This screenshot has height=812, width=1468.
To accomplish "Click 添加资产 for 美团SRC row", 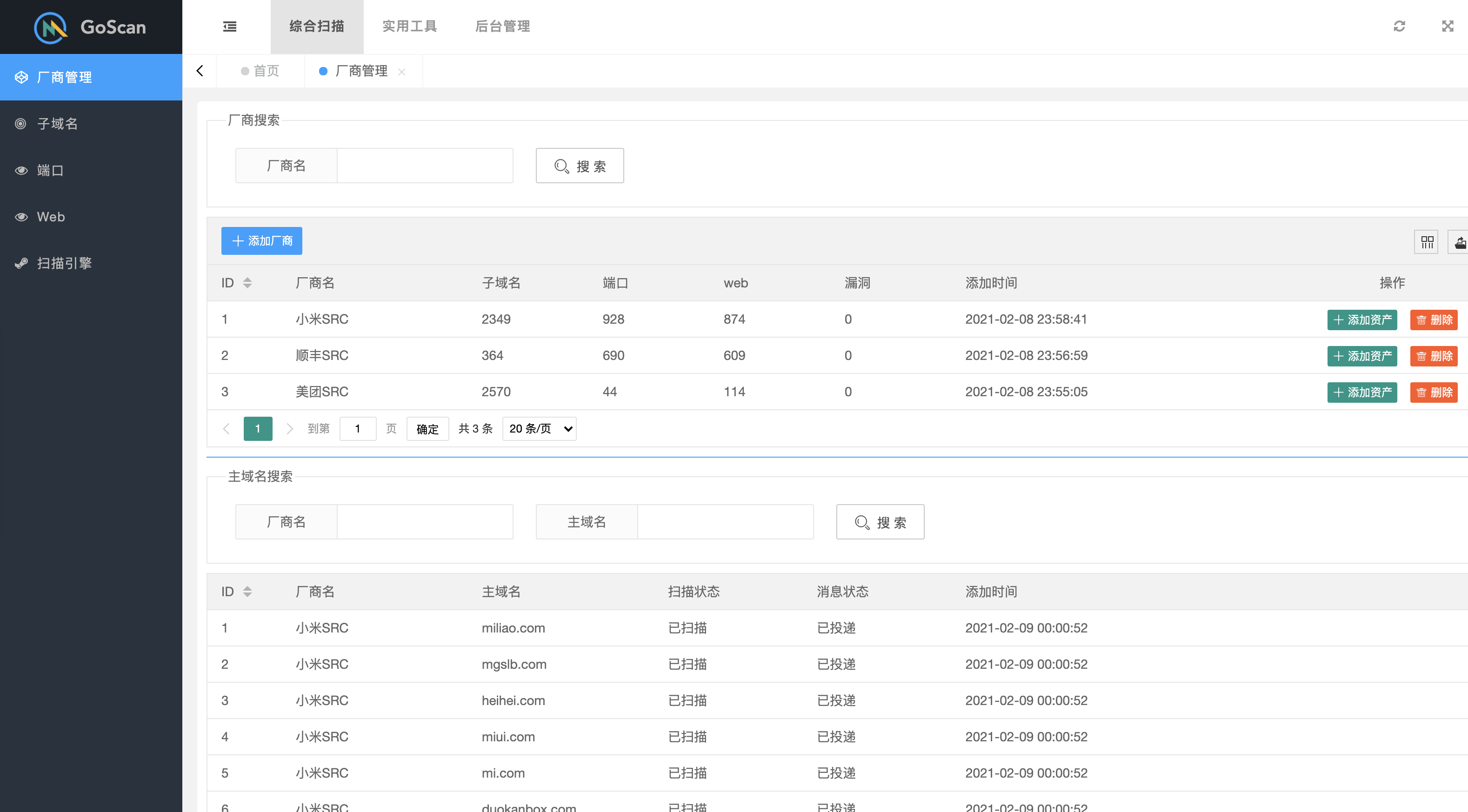I will coord(1362,393).
